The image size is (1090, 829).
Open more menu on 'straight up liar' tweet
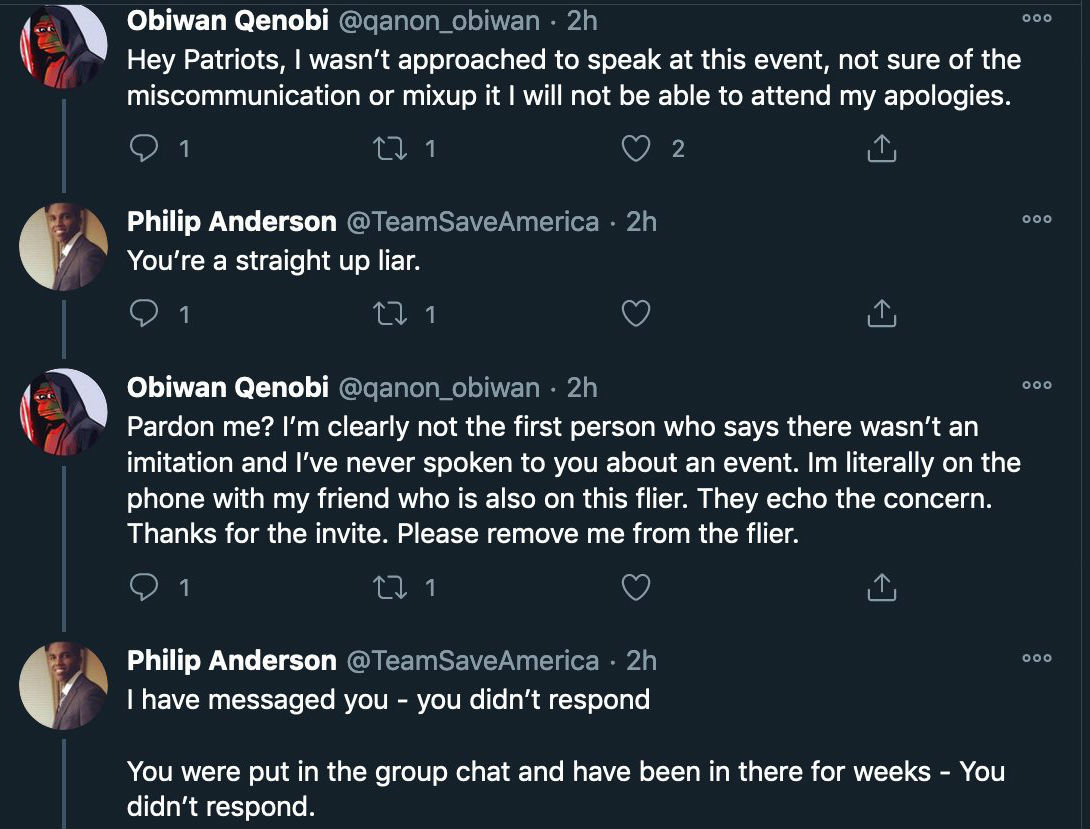[1036, 219]
